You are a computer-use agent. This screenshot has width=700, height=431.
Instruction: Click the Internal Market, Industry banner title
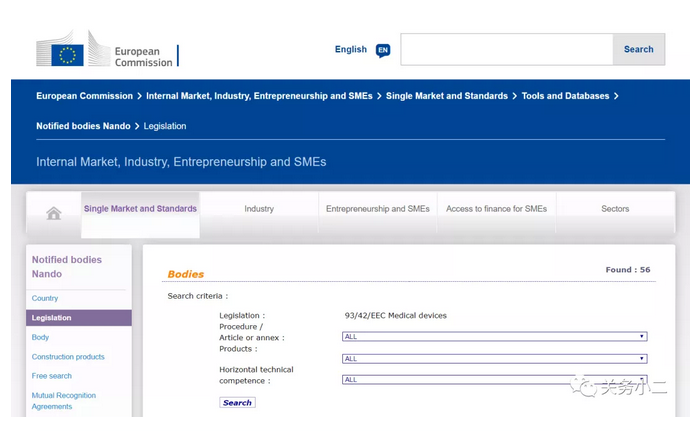point(181,162)
